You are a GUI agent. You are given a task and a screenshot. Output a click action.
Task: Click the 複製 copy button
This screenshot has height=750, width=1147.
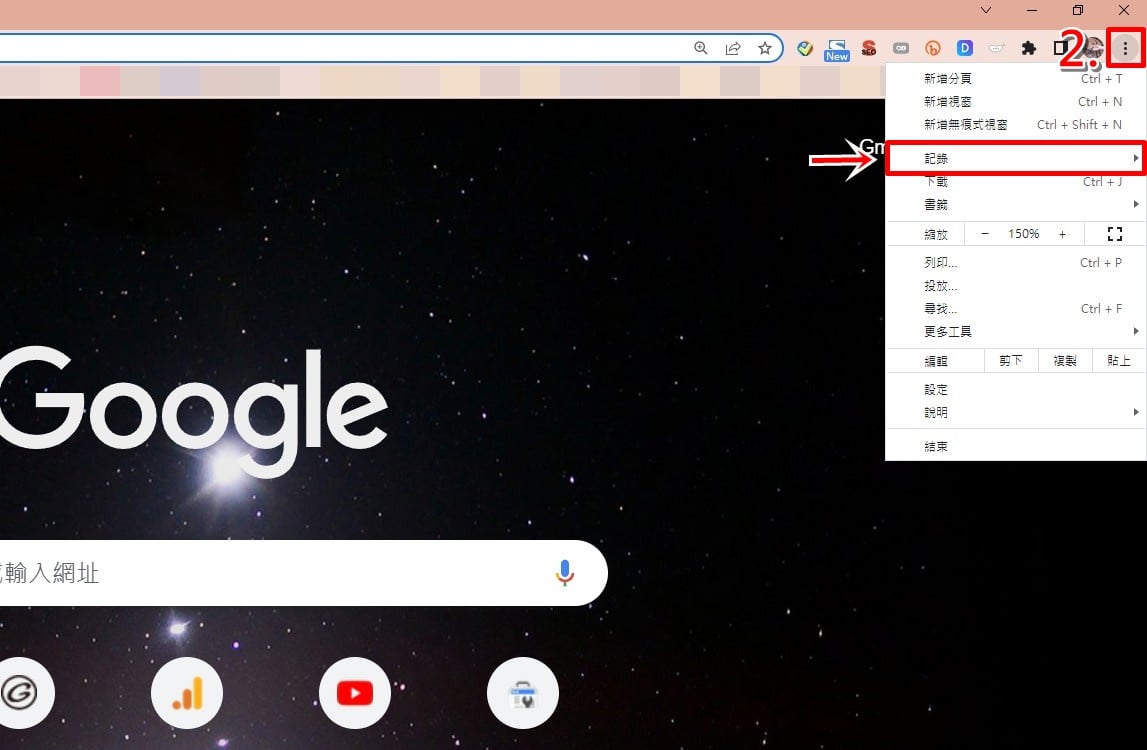(1064, 361)
